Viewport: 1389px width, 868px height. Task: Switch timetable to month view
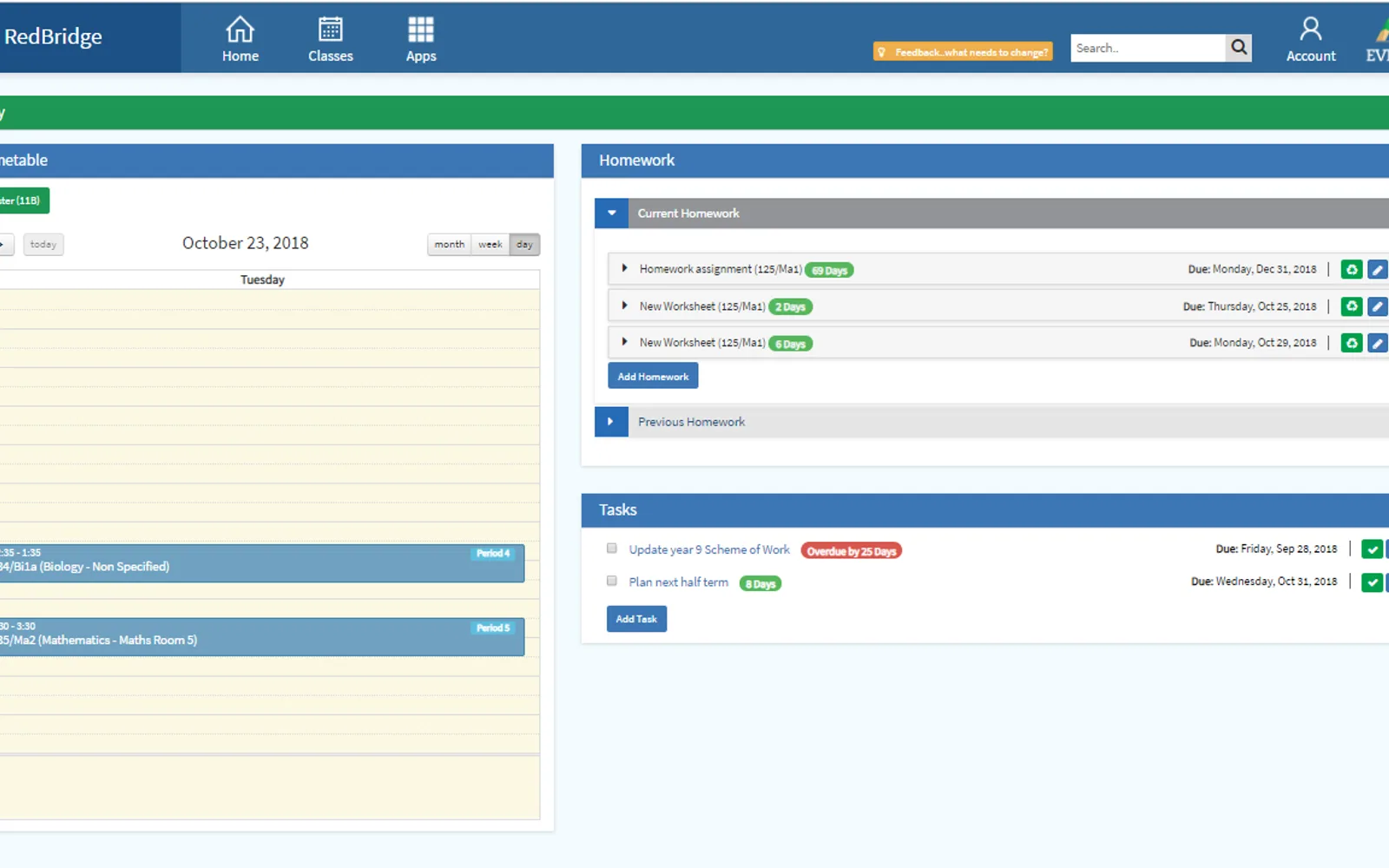(x=450, y=245)
